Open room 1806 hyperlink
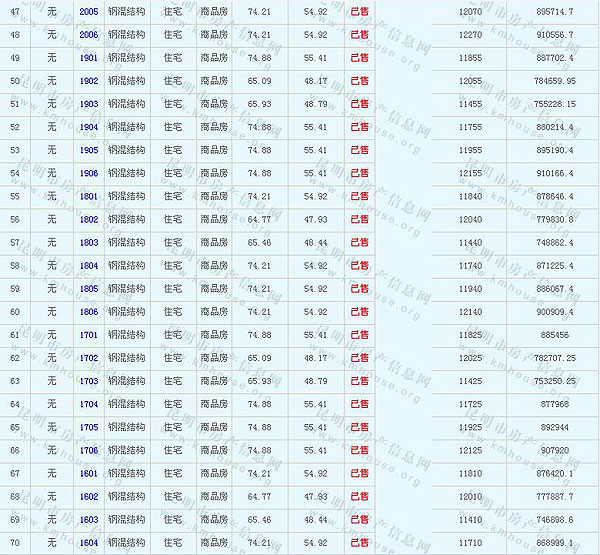The width and height of the screenshot is (600, 555). pos(89,312)
